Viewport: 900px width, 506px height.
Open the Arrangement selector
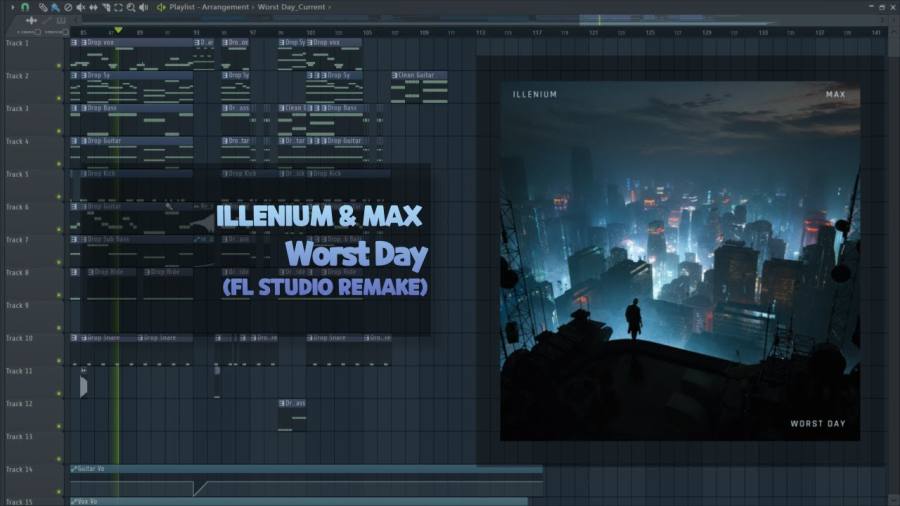[225, 7]
